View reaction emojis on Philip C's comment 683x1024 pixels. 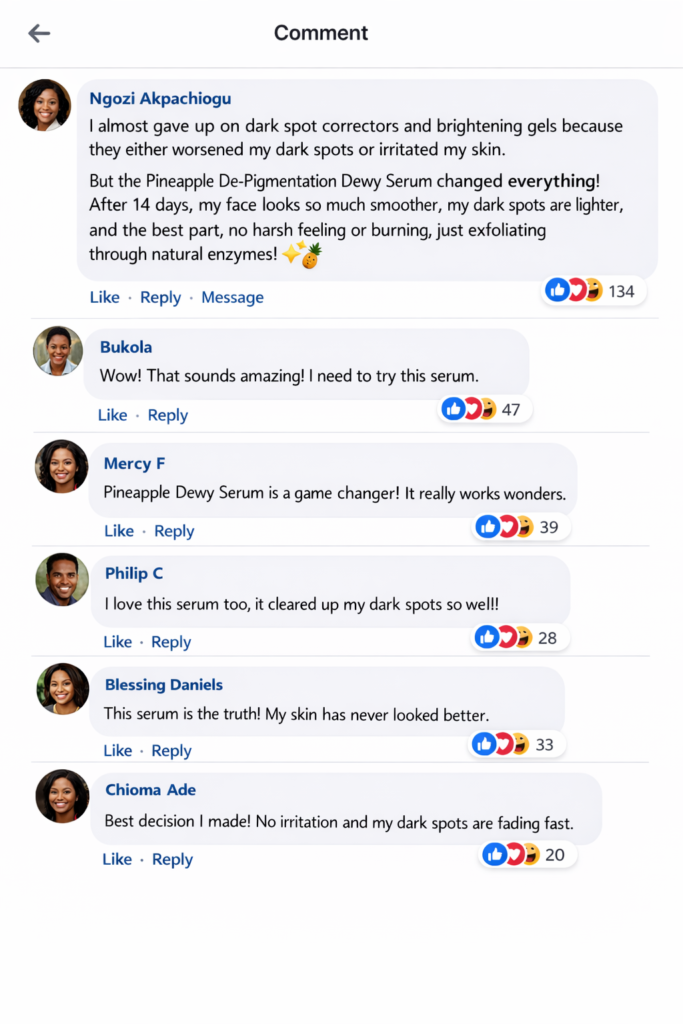tap(503, 638)
